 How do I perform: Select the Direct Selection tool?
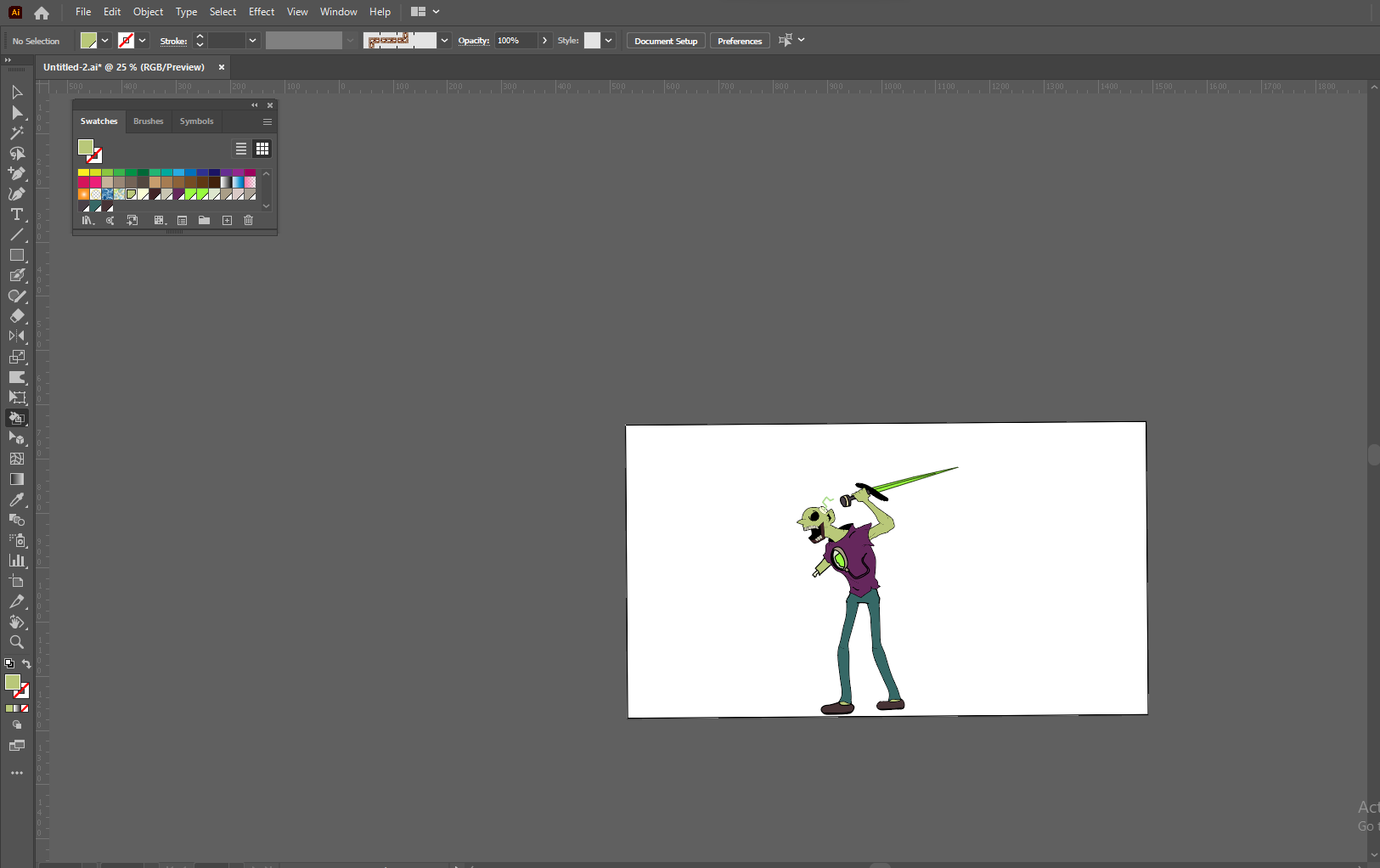point(16,112)
